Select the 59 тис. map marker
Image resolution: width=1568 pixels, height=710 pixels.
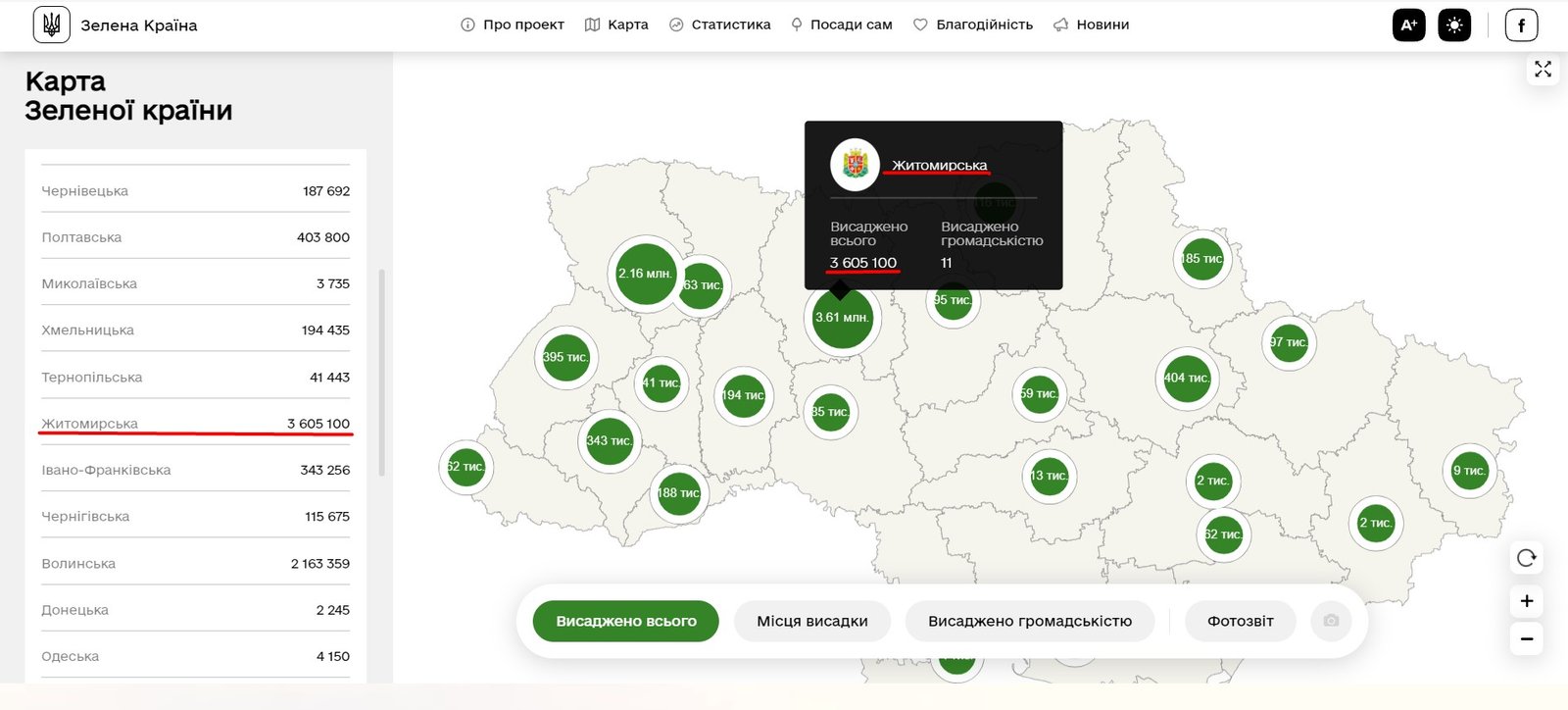pyautogui.click(x=1039, y=394)
